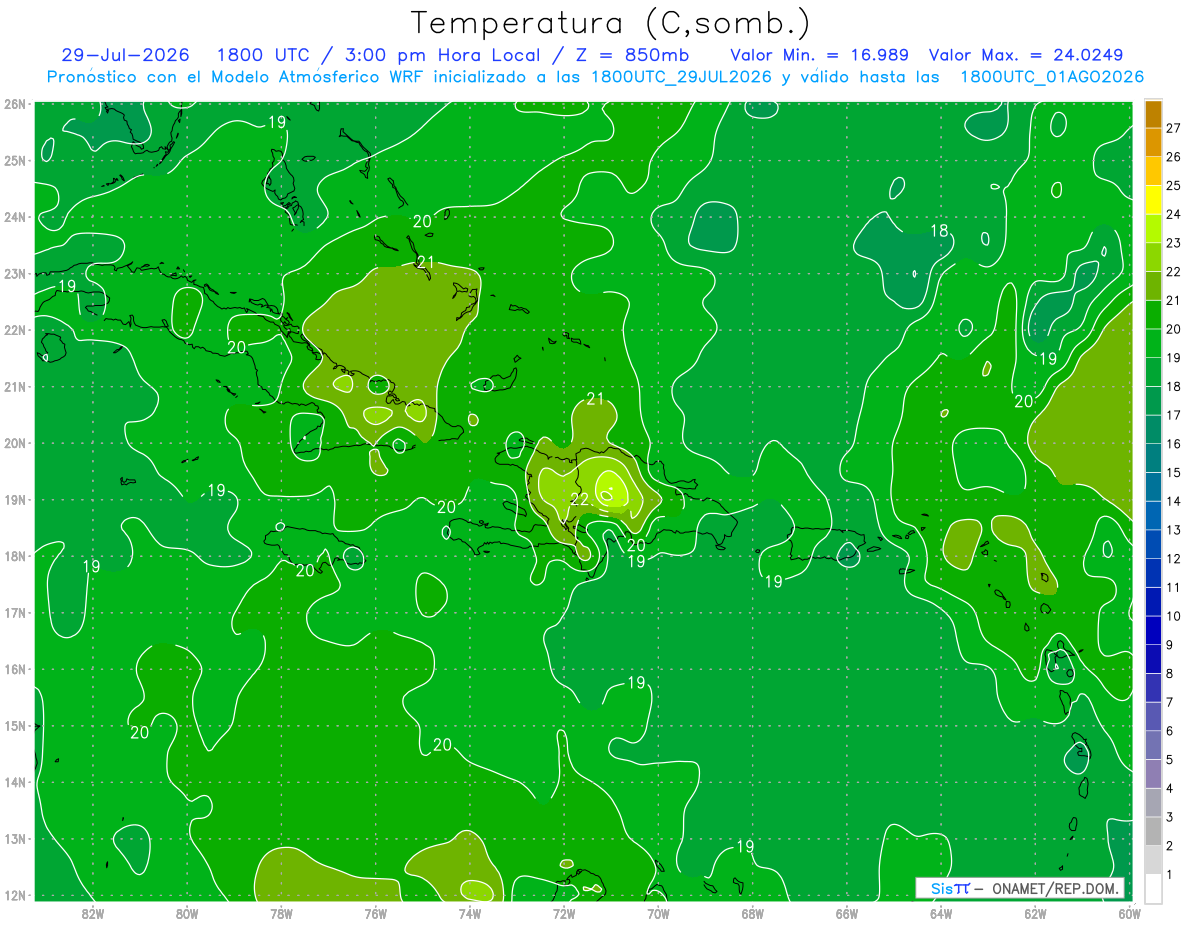Click longitude axis label "62W"
This screenshot has height=927, width=1200.
[1035, 913]
